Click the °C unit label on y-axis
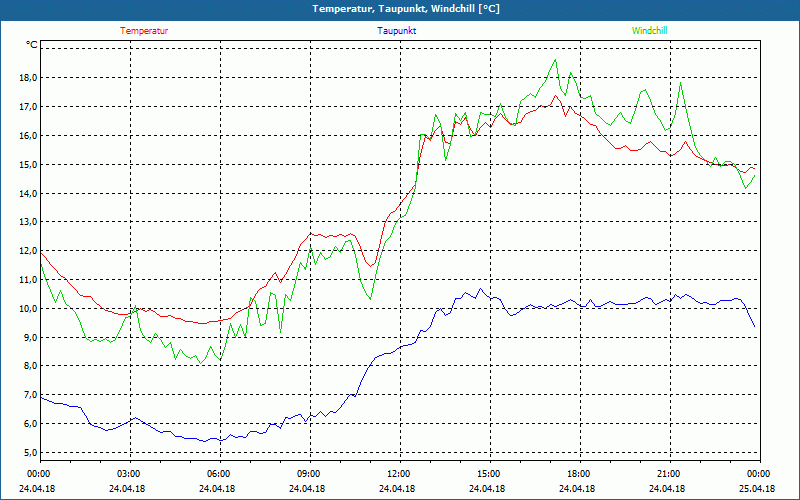 pos(31,45)
